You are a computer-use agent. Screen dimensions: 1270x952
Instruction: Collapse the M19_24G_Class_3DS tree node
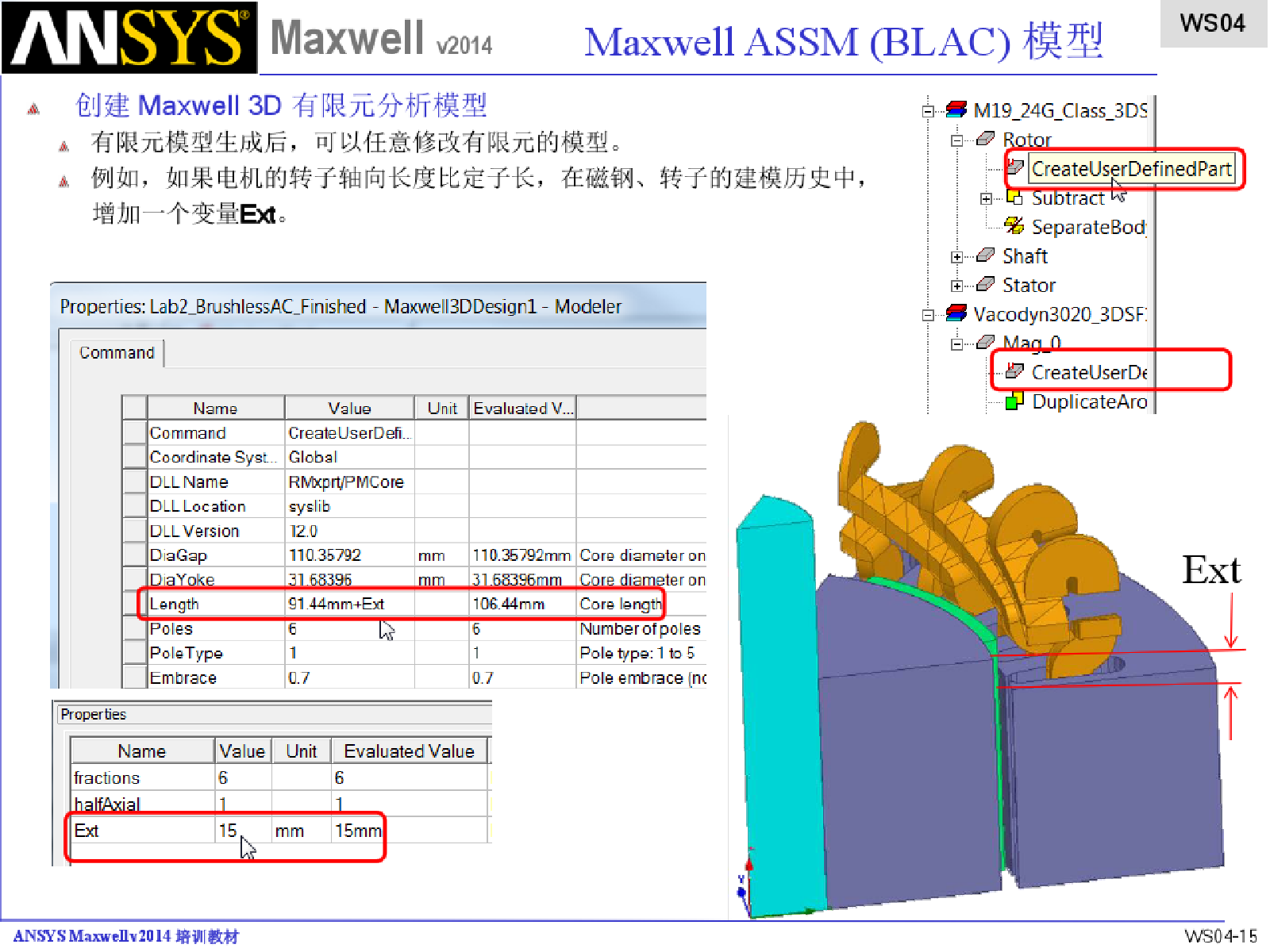tap(928, 111)
